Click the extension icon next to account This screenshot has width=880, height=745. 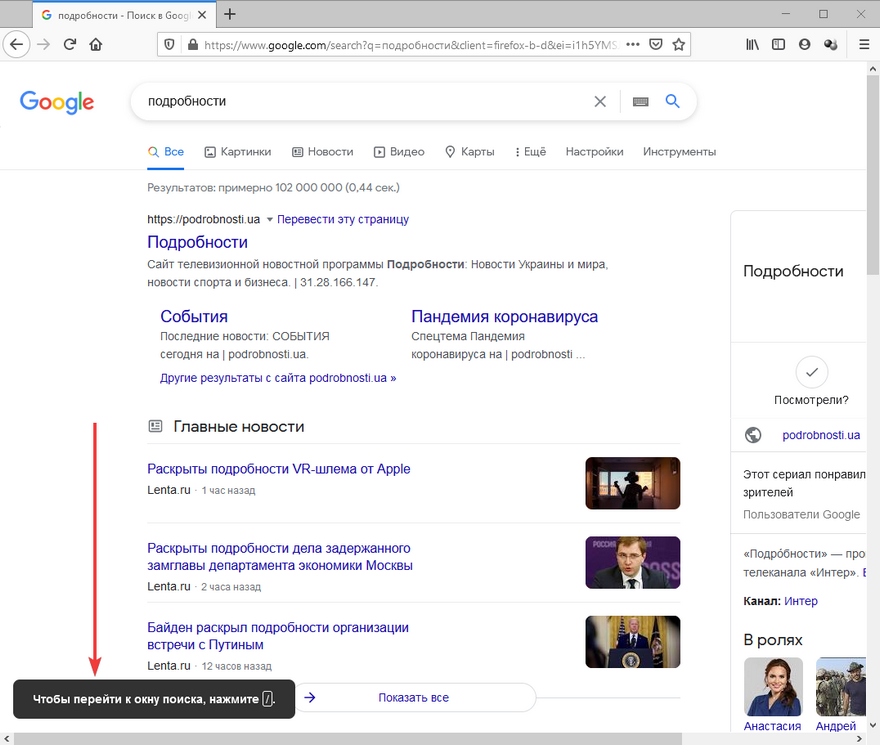coord(831,44)
